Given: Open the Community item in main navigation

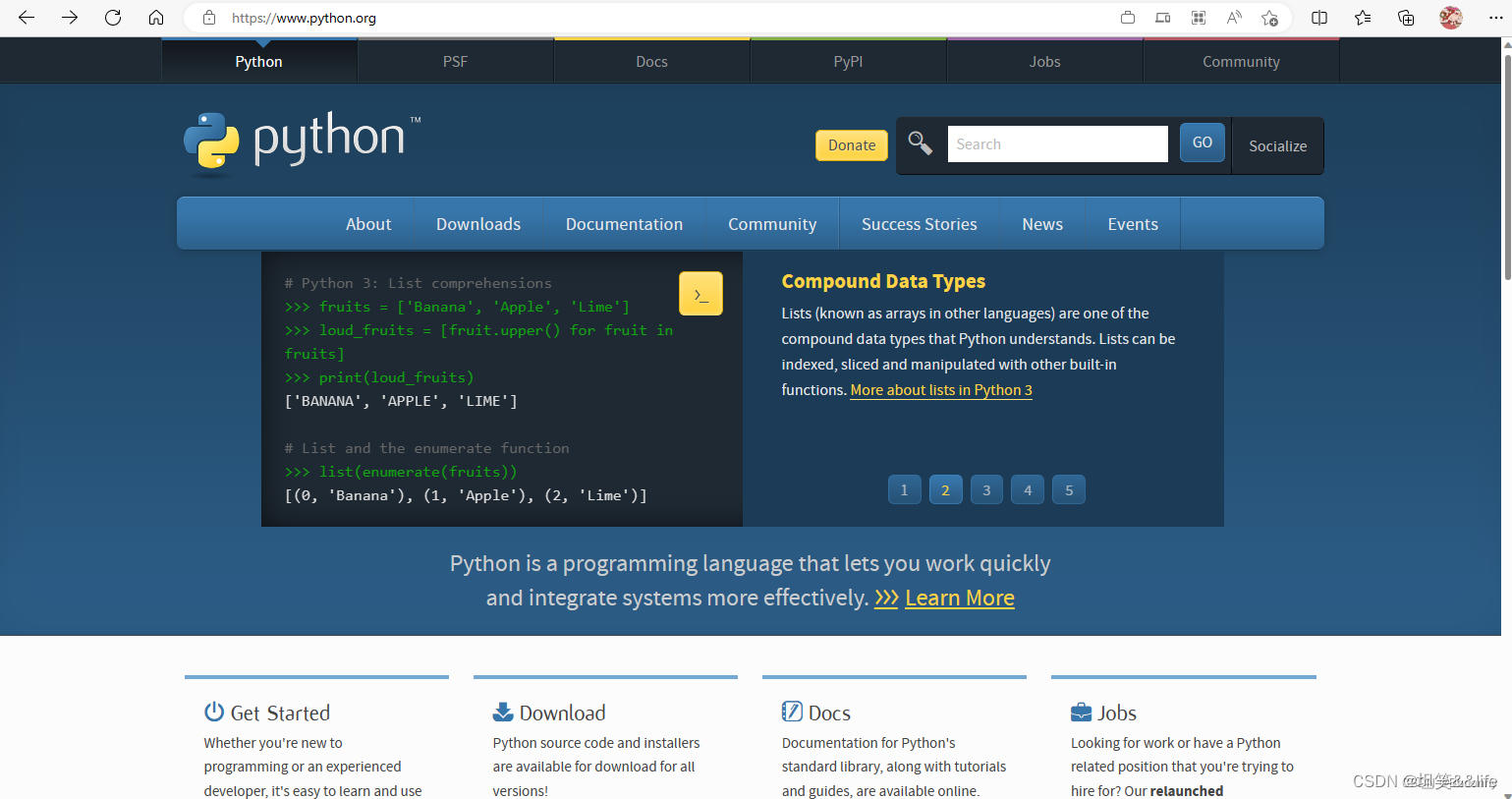Looking at the screenshot, I should 772,224.
